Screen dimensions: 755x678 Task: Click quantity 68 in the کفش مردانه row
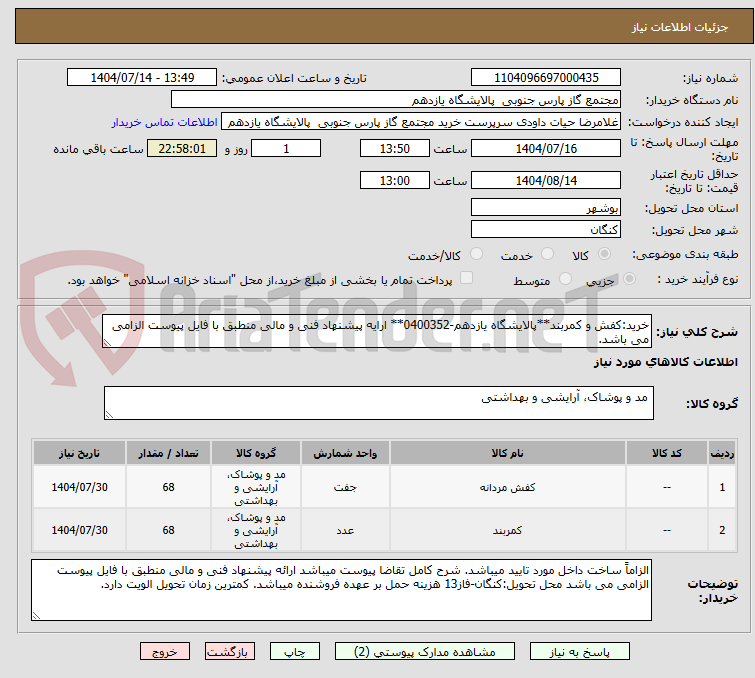click(168, 487)
